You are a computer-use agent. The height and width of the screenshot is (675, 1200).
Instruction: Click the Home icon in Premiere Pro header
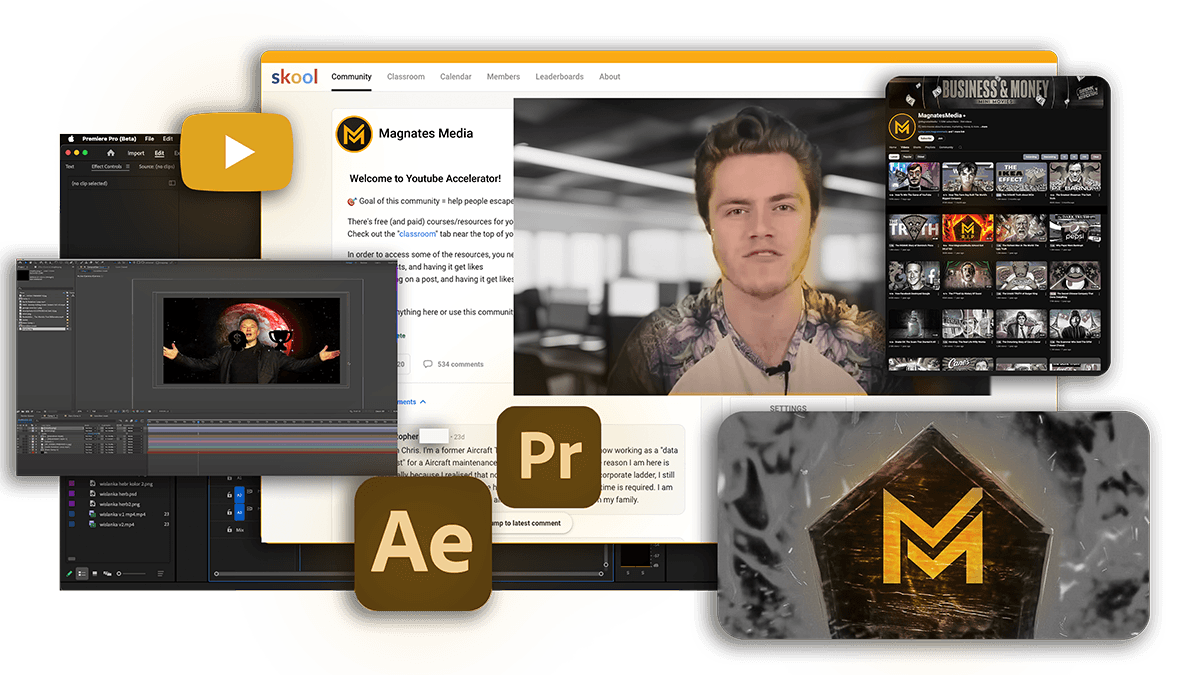tap(111, 153)
